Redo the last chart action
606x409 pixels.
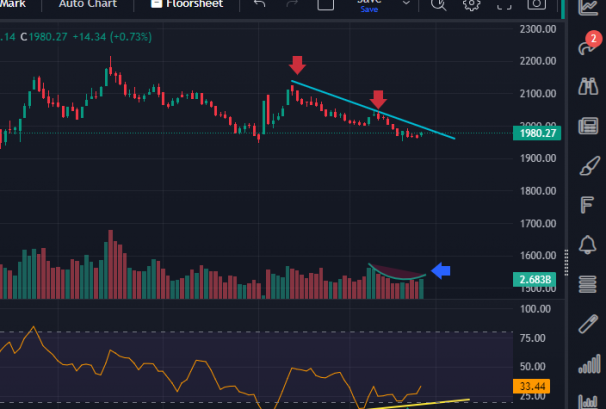[292, 3]
